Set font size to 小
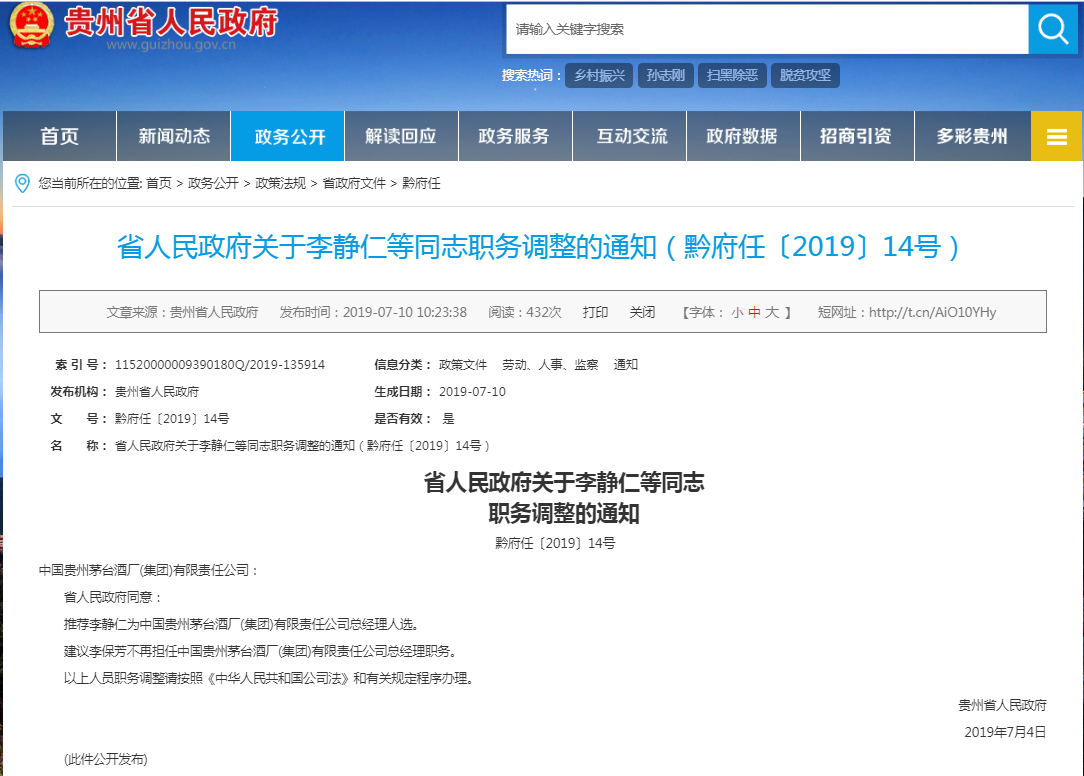Screen dimensions: 1084x776 (737, 312)
